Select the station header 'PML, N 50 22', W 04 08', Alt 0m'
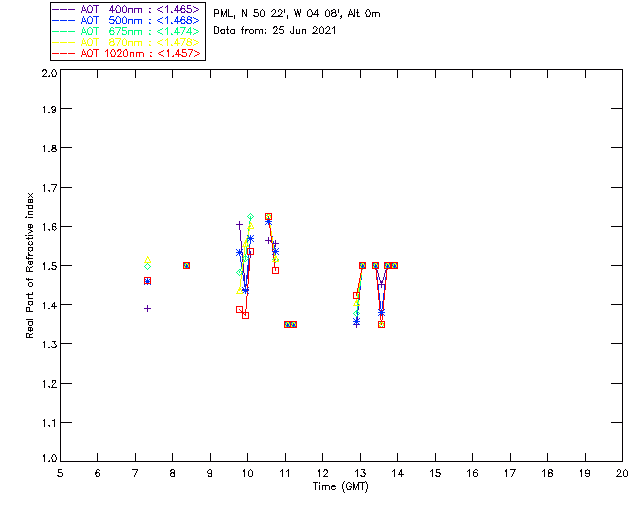This screenshot has width=640, height=512. (x=297, y=13)
